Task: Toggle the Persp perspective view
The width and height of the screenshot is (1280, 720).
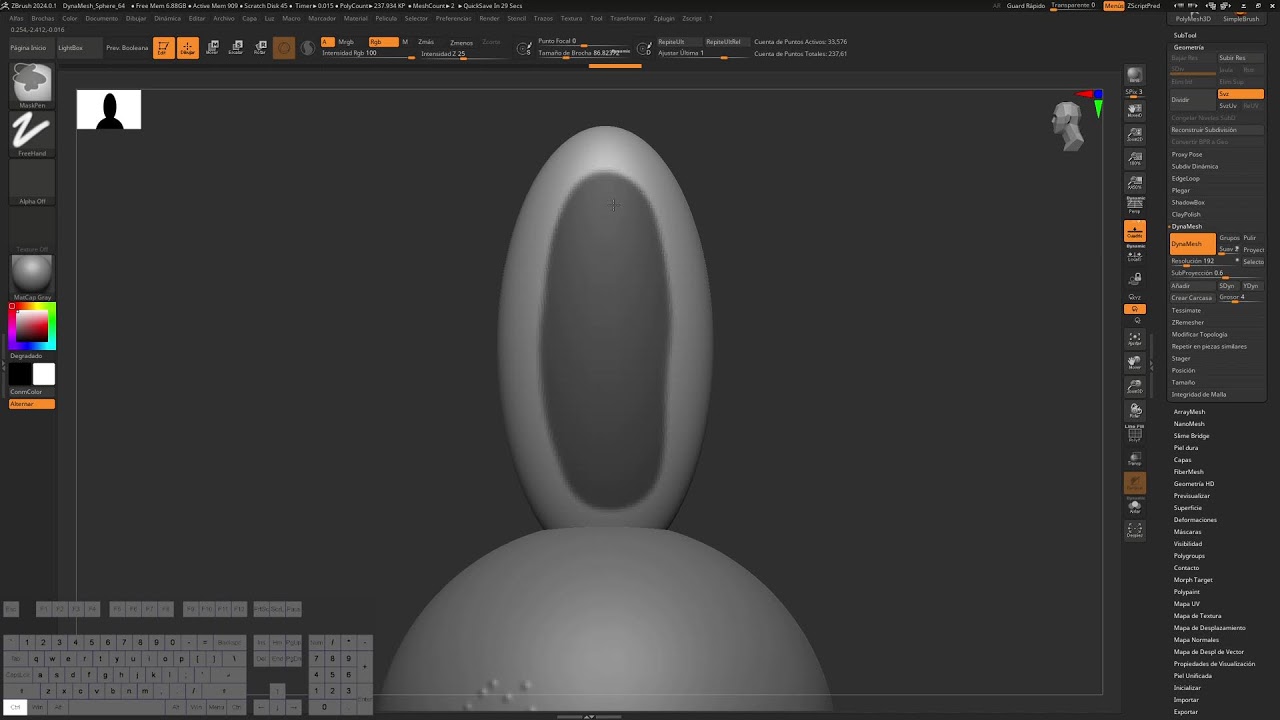Action: (1134, 205)
